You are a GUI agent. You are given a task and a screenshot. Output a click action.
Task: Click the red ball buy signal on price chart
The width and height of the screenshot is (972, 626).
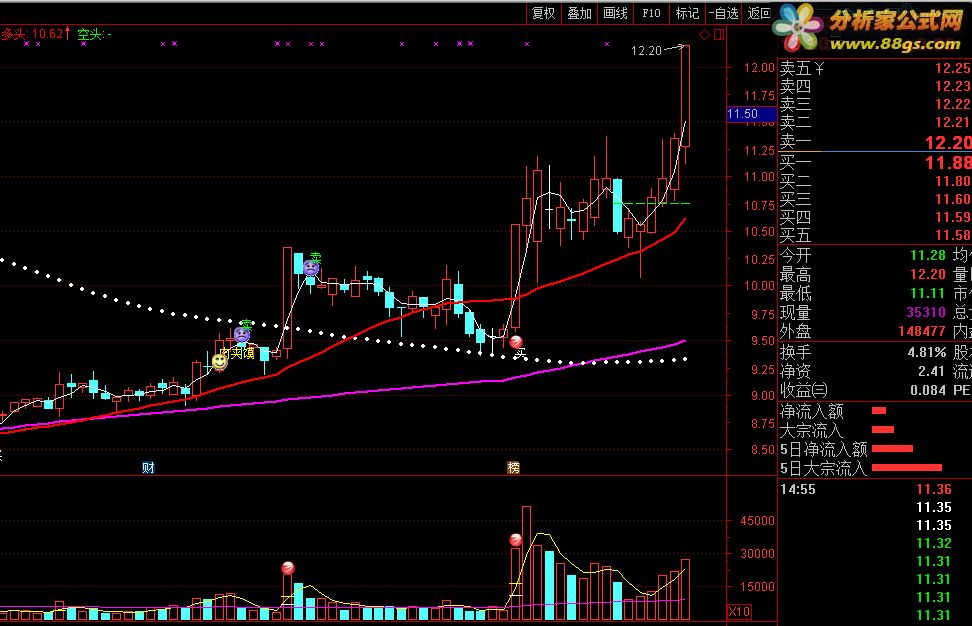pyautogui.click(x=516, y=342)
